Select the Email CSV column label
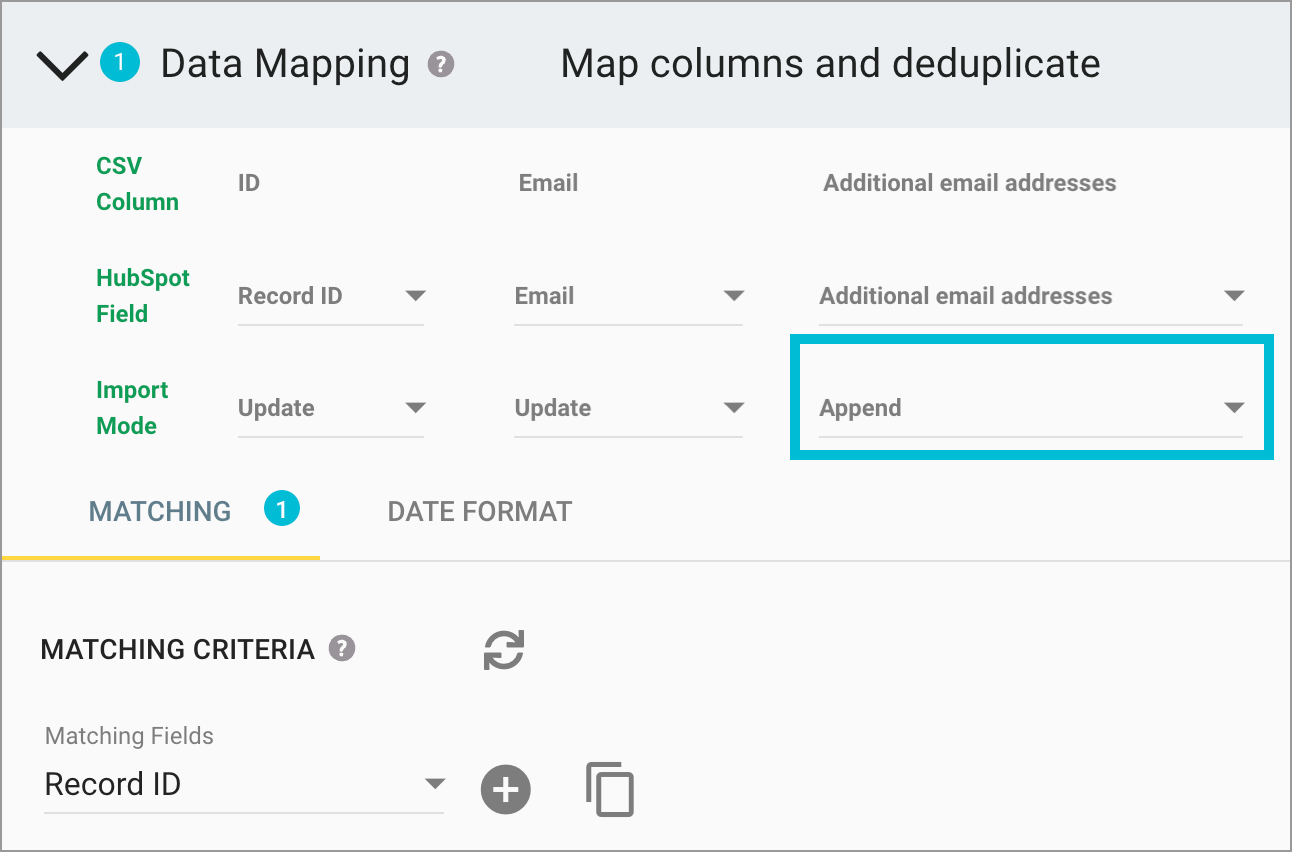Viewport: 1292px width, 852px height. pyautogui.click(x=548, y=182)
